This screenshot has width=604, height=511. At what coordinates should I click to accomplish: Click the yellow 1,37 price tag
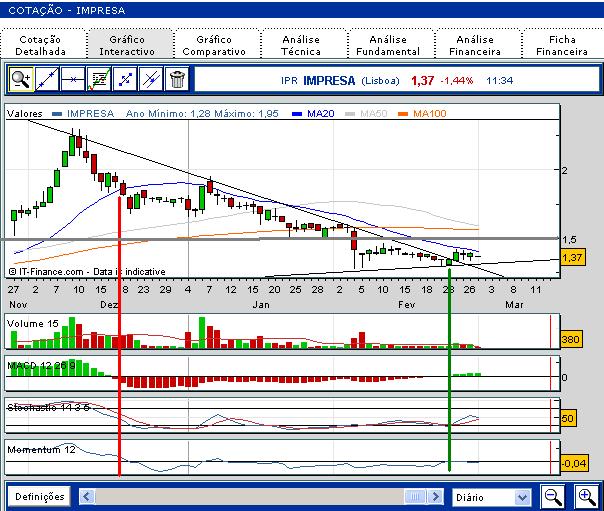tap(572, 257)
